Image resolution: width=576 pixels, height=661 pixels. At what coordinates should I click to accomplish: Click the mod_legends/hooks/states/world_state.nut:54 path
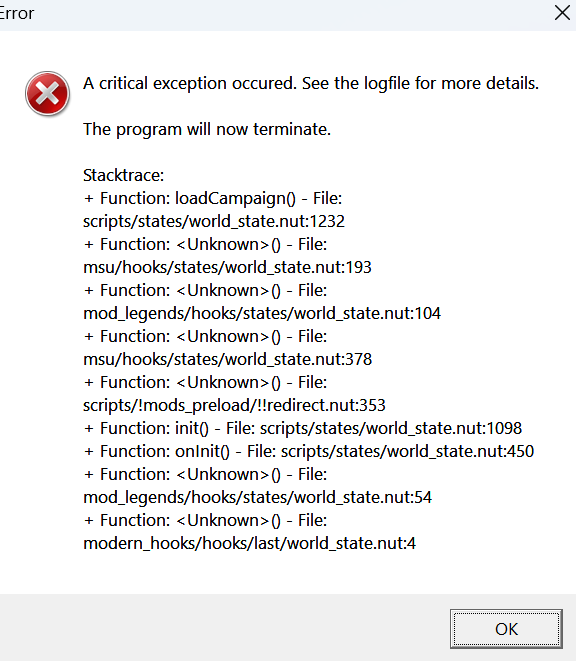(x=257, y=497)
